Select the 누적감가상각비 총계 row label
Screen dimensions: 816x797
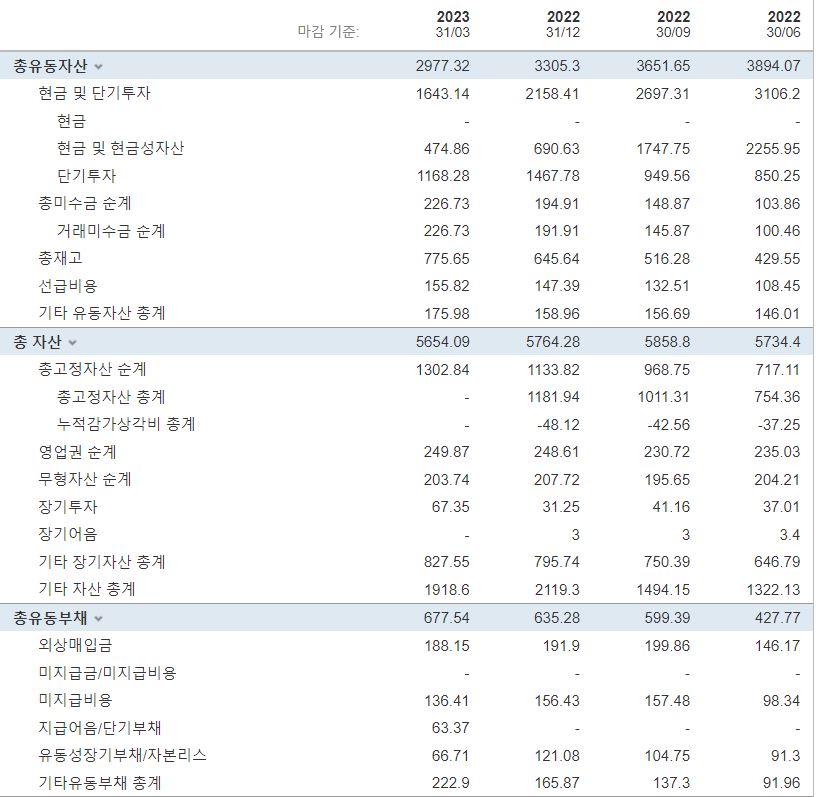coord(126,424)
